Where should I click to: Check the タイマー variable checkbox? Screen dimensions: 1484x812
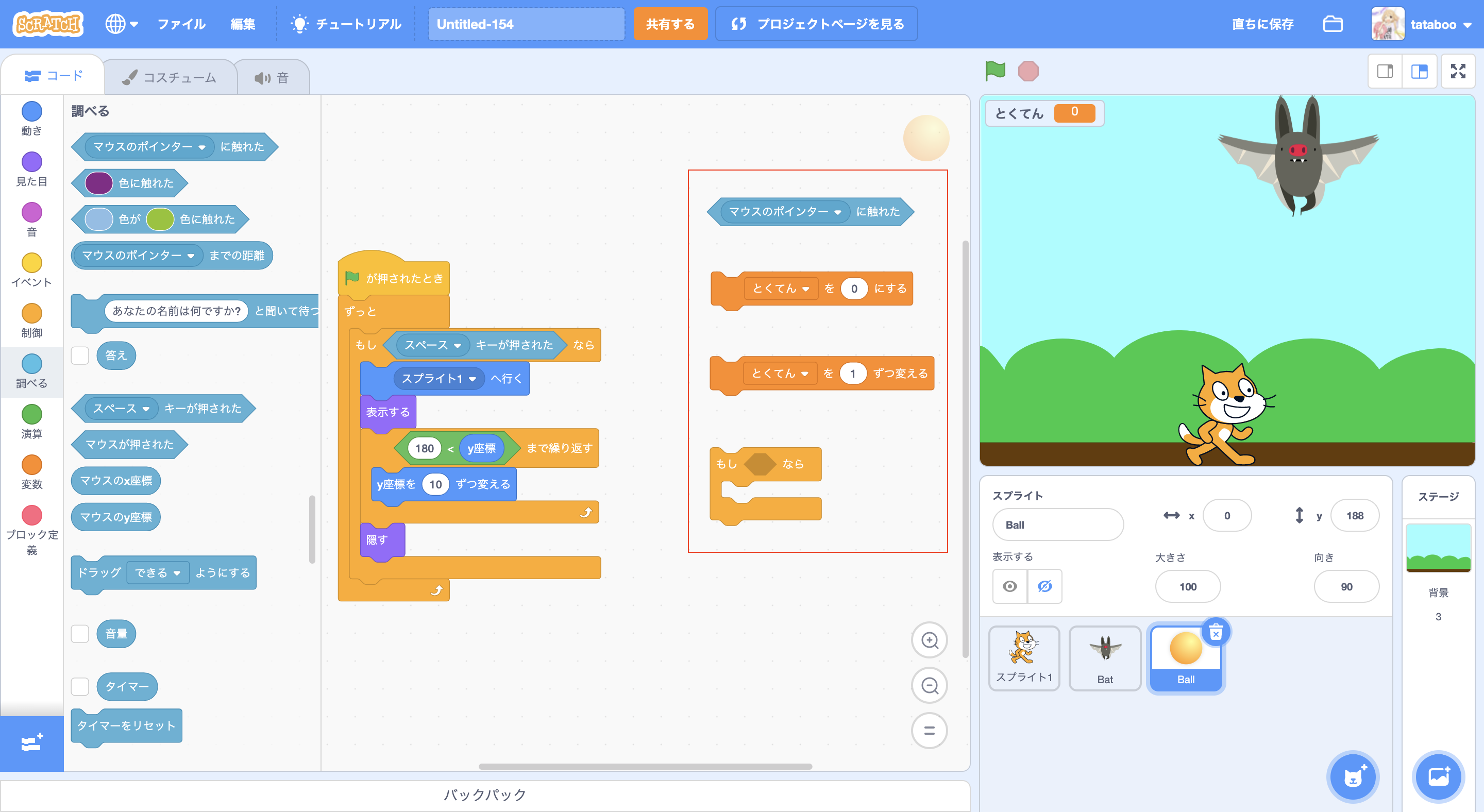point(80,686)
